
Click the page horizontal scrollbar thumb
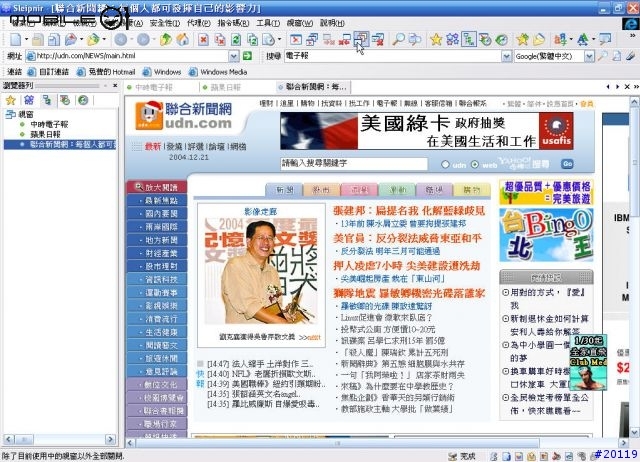pos(337,443)
